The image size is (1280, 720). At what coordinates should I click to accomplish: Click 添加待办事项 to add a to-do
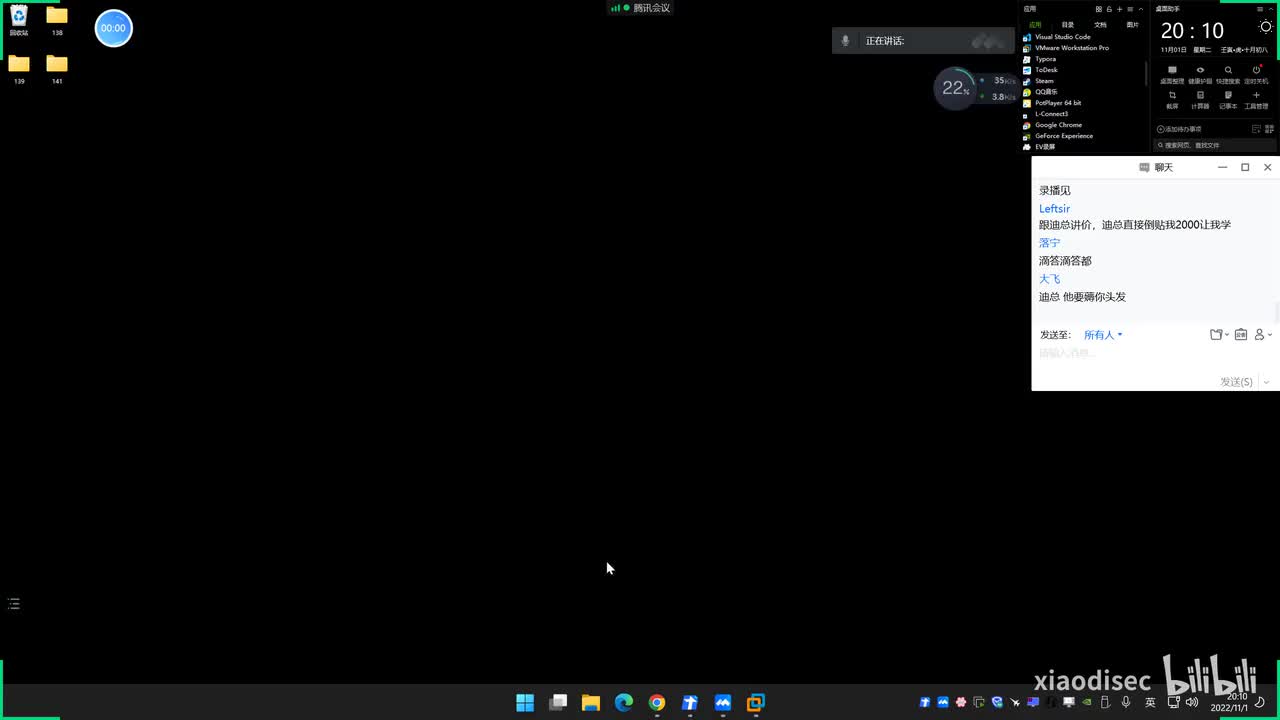click(x=1179, y=129)
